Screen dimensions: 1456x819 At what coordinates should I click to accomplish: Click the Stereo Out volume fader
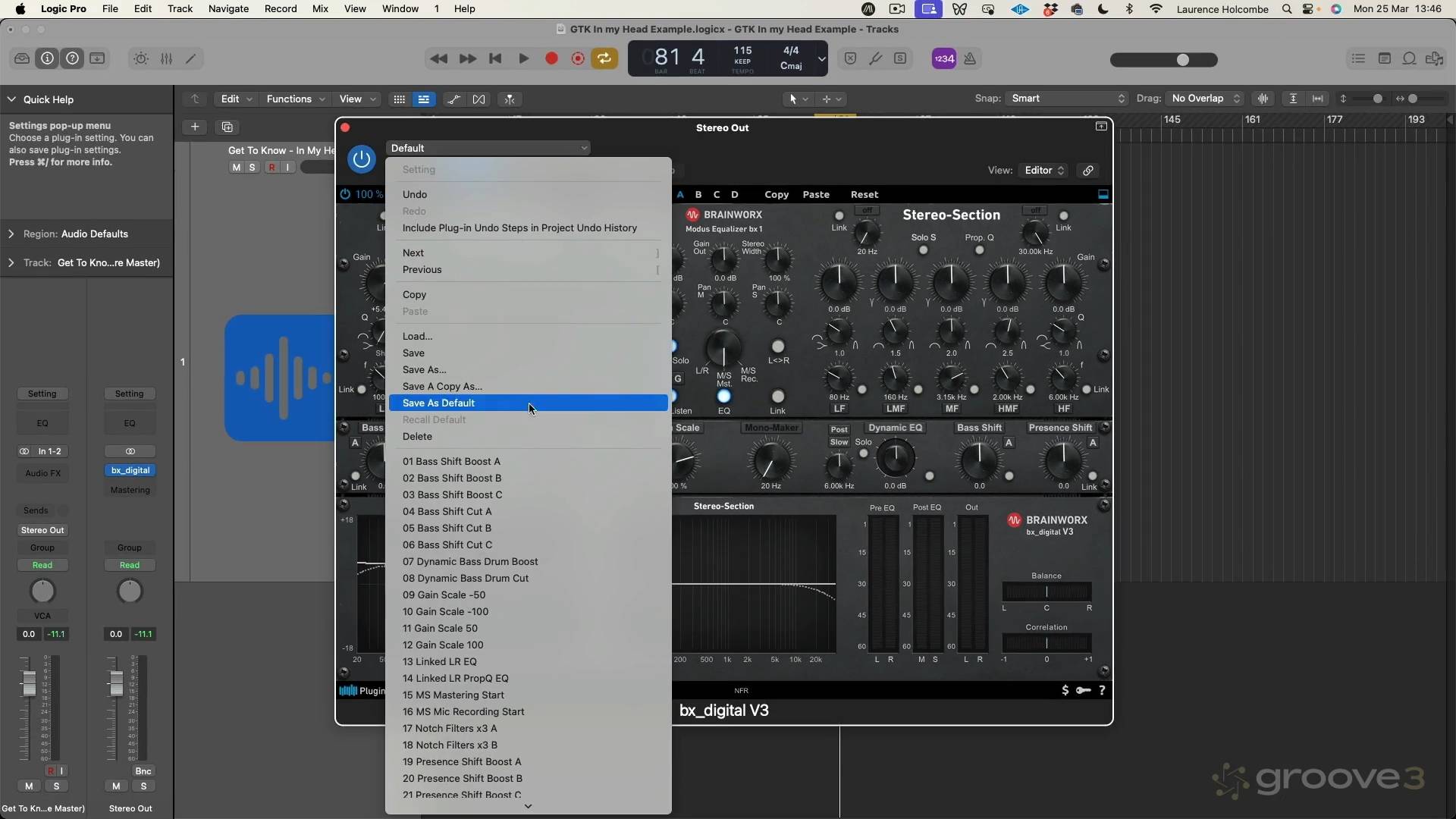[x=116, y=683]
